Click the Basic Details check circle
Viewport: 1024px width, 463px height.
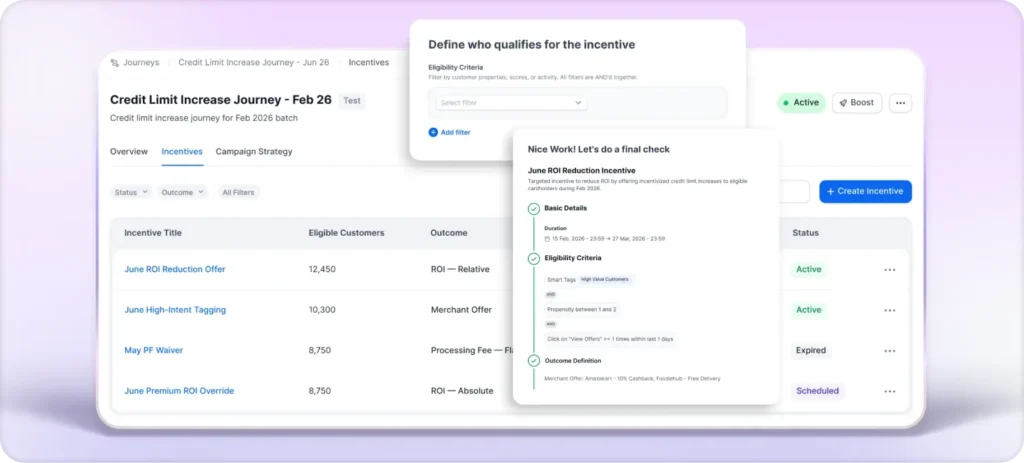534,208
